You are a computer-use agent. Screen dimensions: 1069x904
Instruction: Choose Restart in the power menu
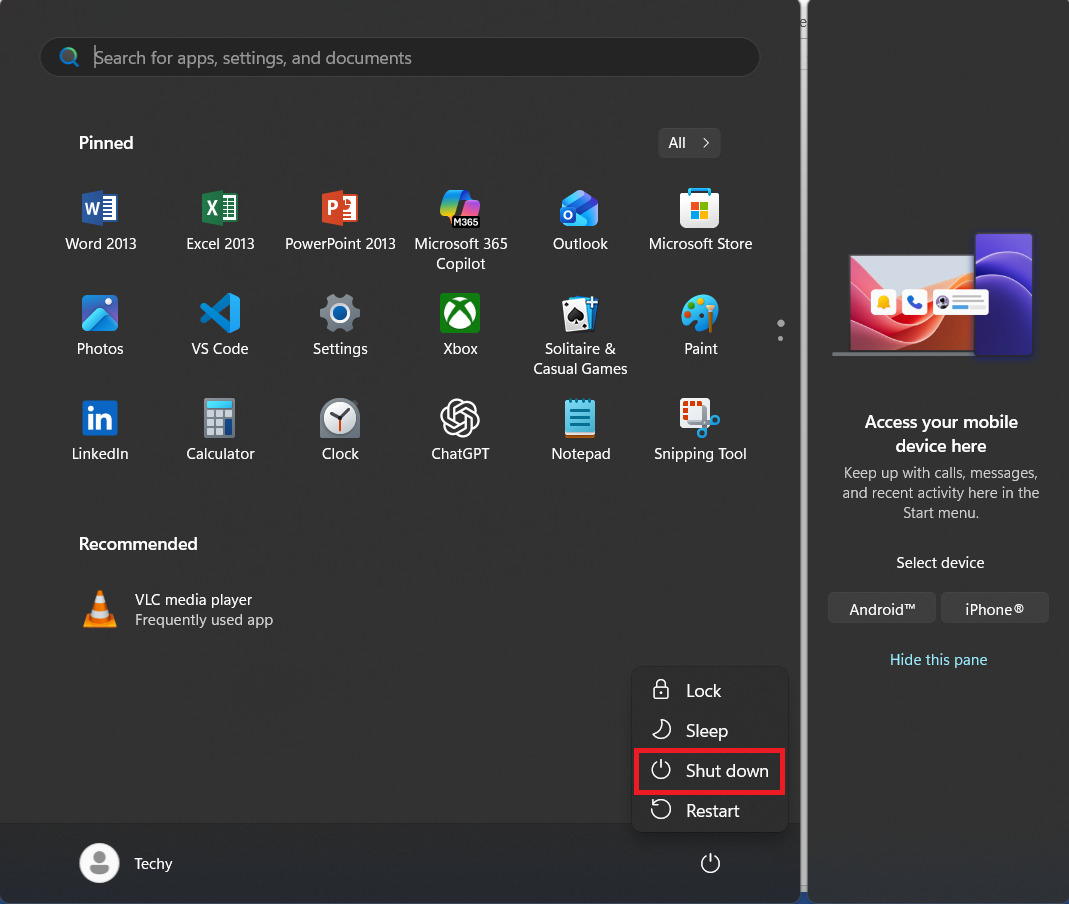710,811
